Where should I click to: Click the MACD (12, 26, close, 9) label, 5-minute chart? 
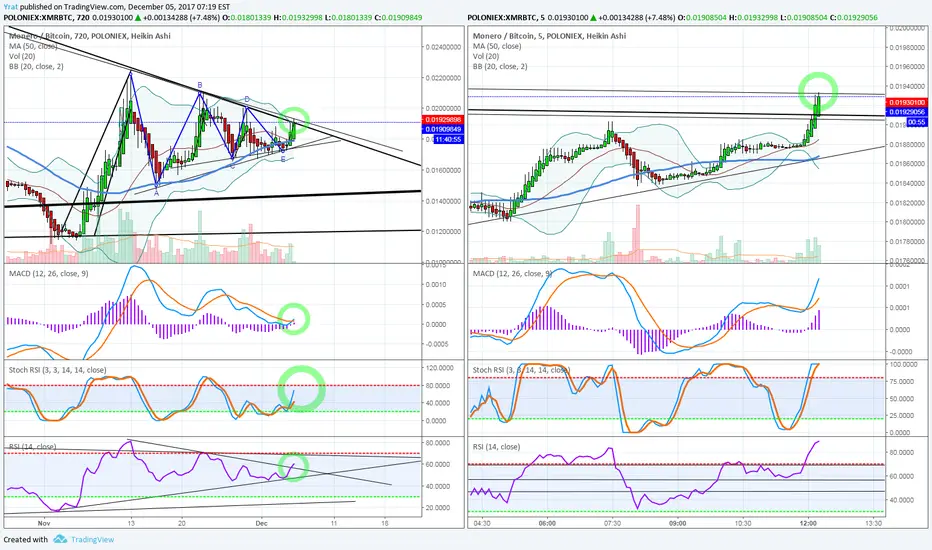click(512, 273)
